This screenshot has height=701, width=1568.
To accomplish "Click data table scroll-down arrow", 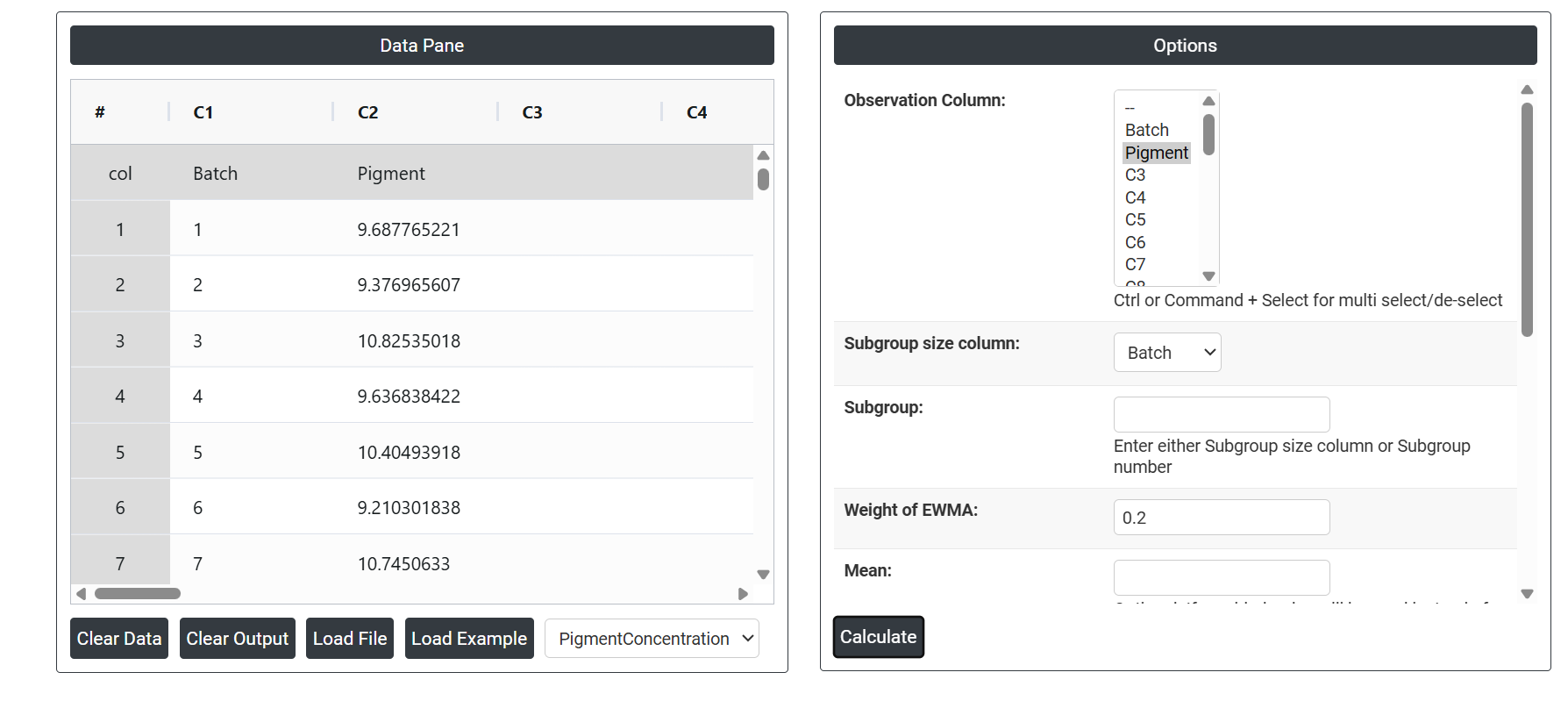I will 763,575.
